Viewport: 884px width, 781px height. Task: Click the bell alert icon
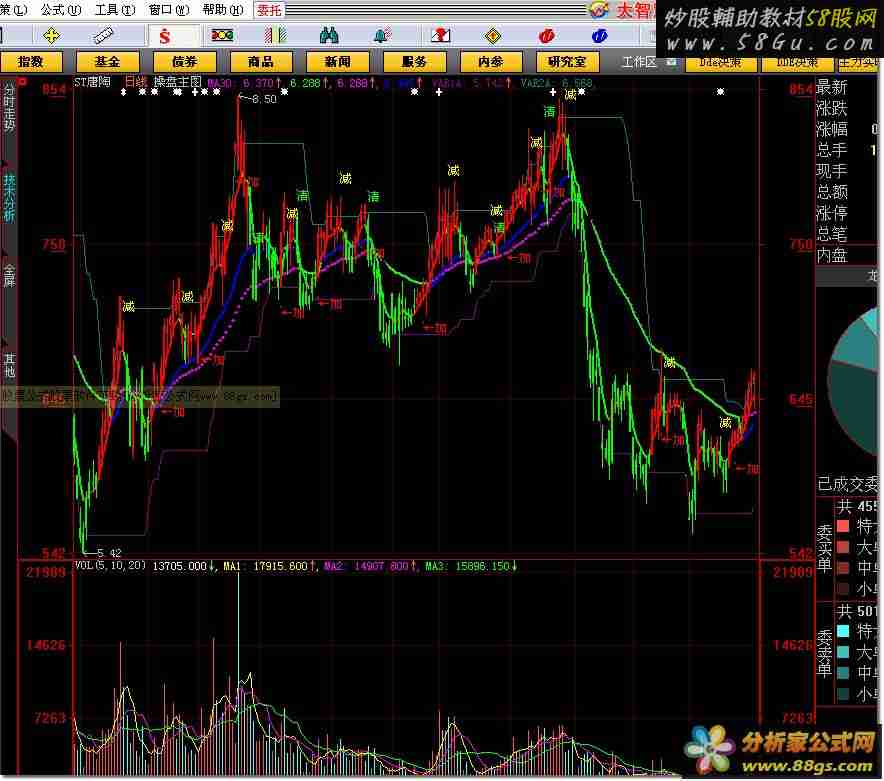pos(382,36)
